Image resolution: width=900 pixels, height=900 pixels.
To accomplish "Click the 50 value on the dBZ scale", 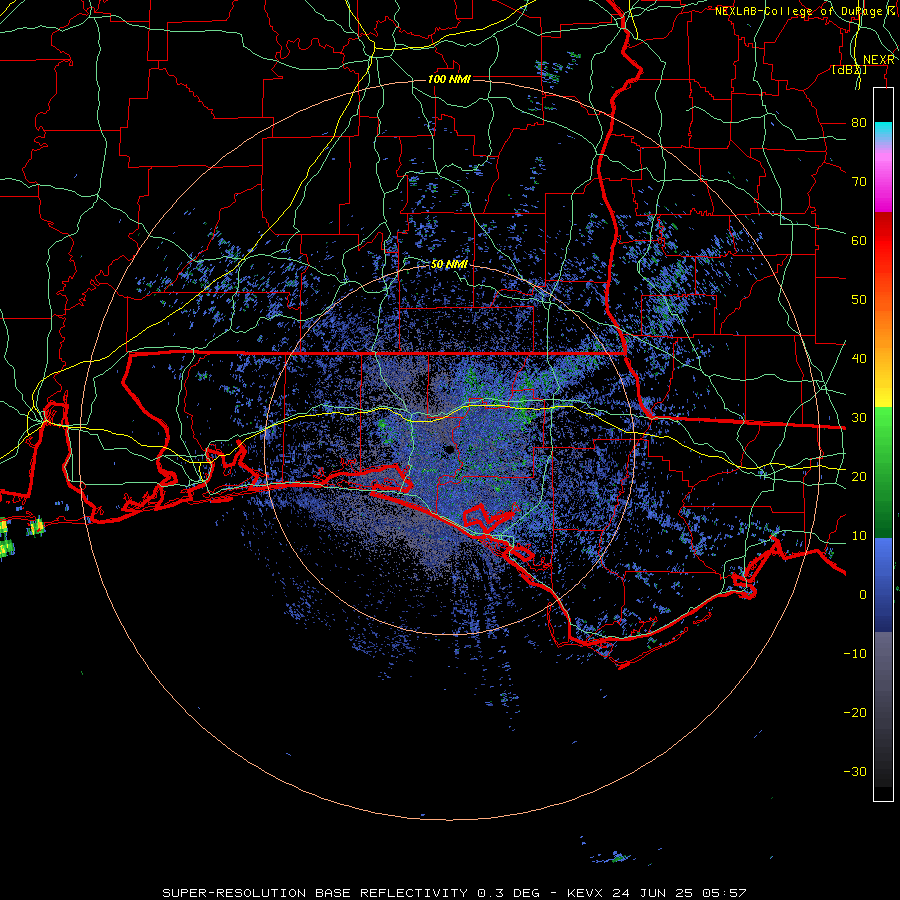I will 859,300.
